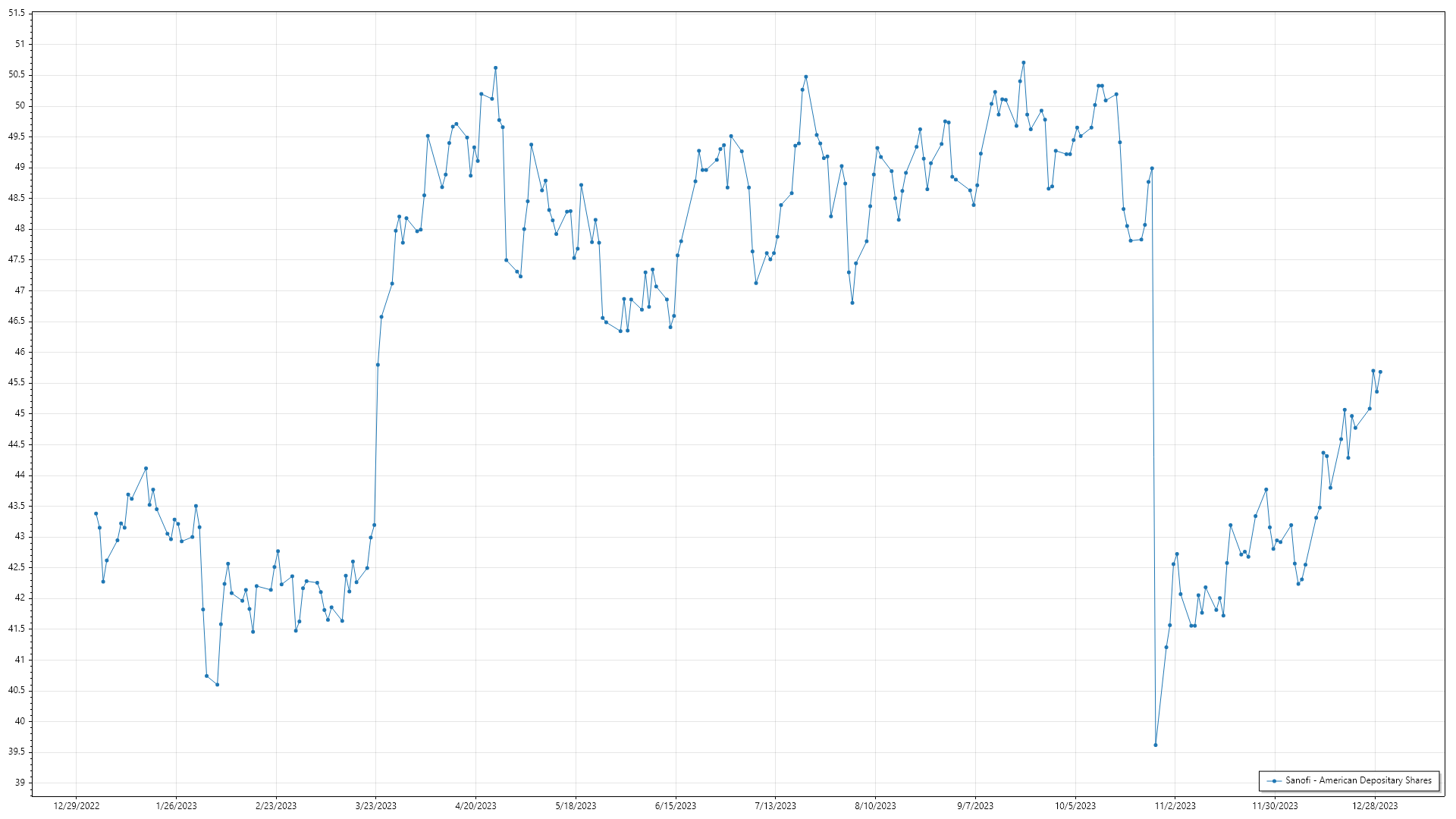Select the 3/23/2023 x-axis date label

(376, 805)
